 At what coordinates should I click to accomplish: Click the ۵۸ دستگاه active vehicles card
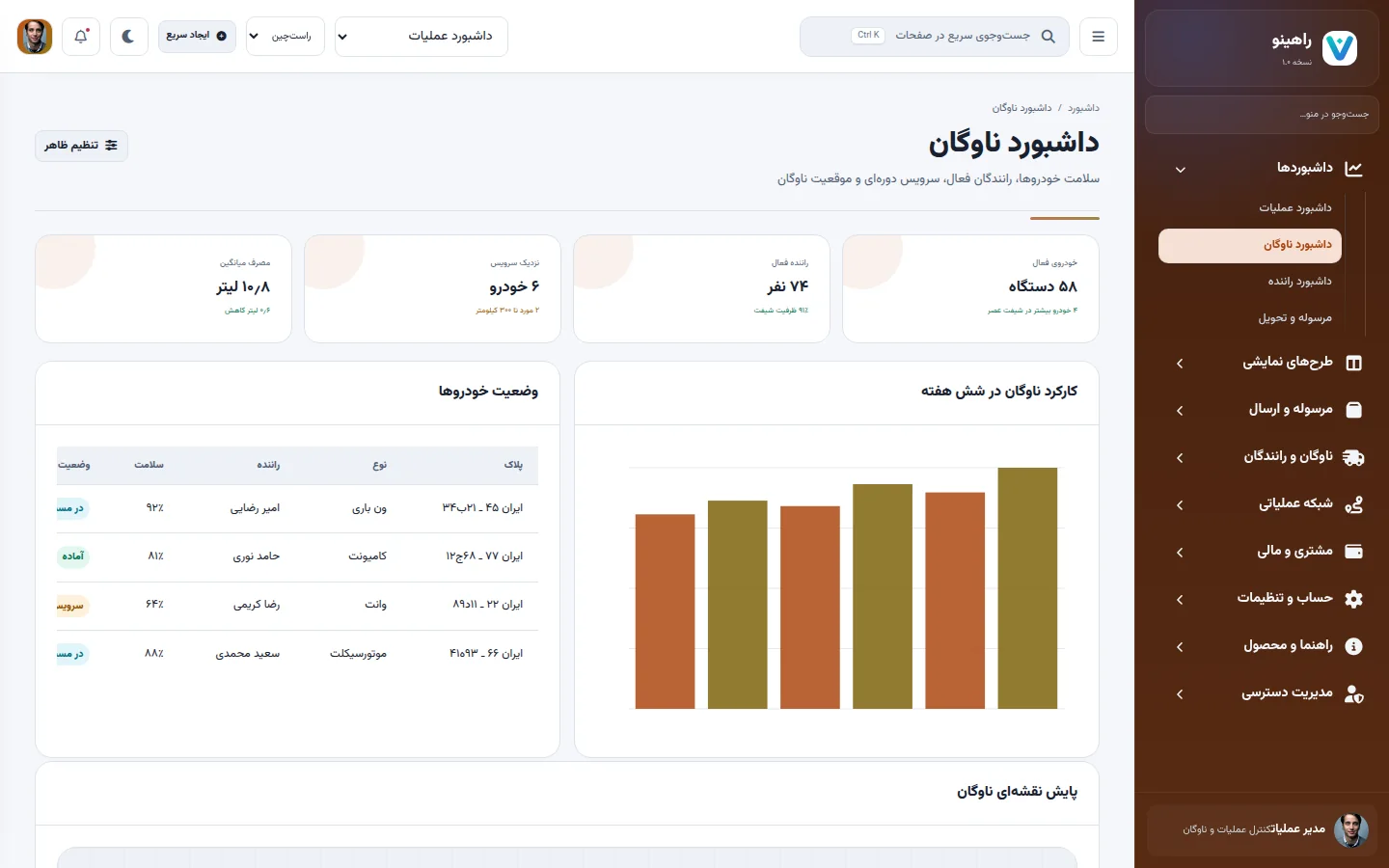point(970,288)
